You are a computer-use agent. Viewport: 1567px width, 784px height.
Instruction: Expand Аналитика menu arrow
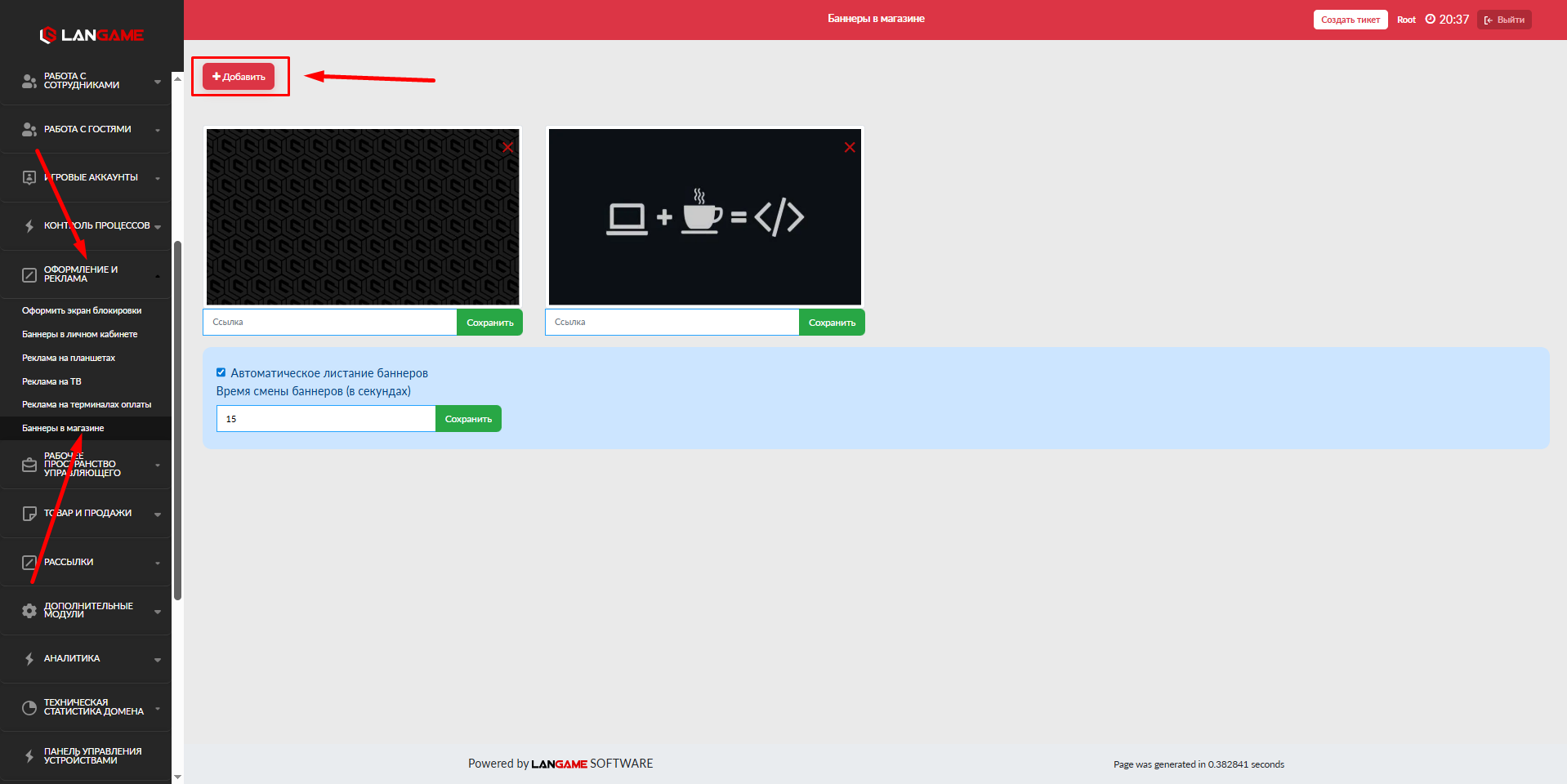[x=158, y=660]
